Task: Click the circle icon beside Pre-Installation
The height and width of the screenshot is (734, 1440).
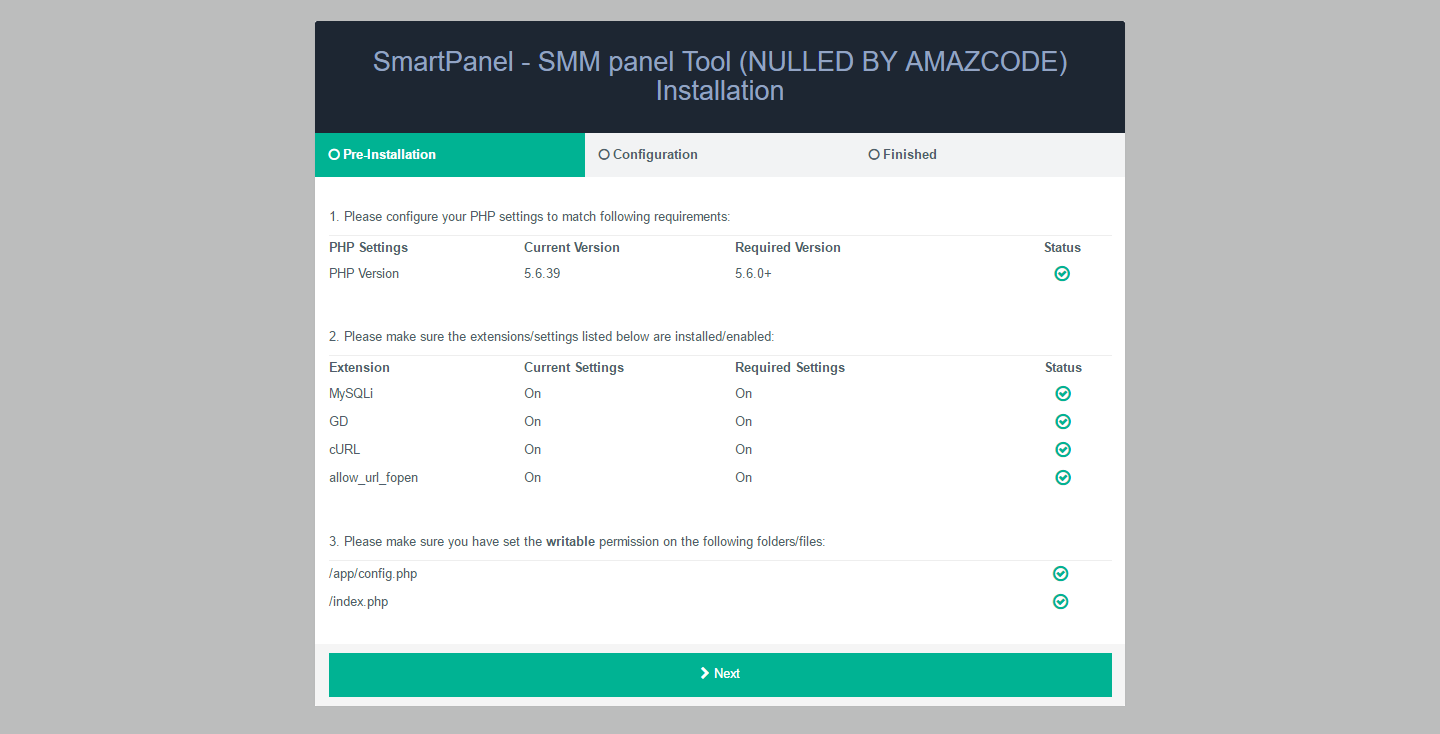Action: tap(334, 155)
